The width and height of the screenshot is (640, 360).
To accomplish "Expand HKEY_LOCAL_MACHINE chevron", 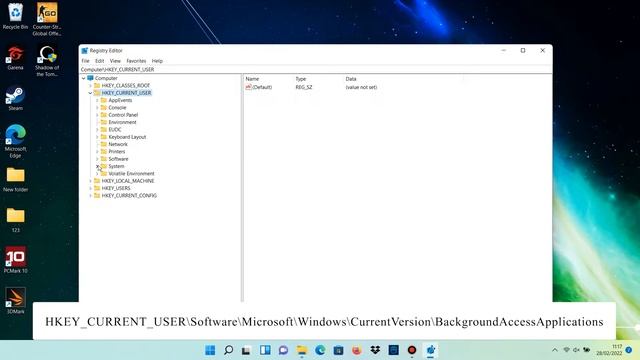I will click(91, 181).
